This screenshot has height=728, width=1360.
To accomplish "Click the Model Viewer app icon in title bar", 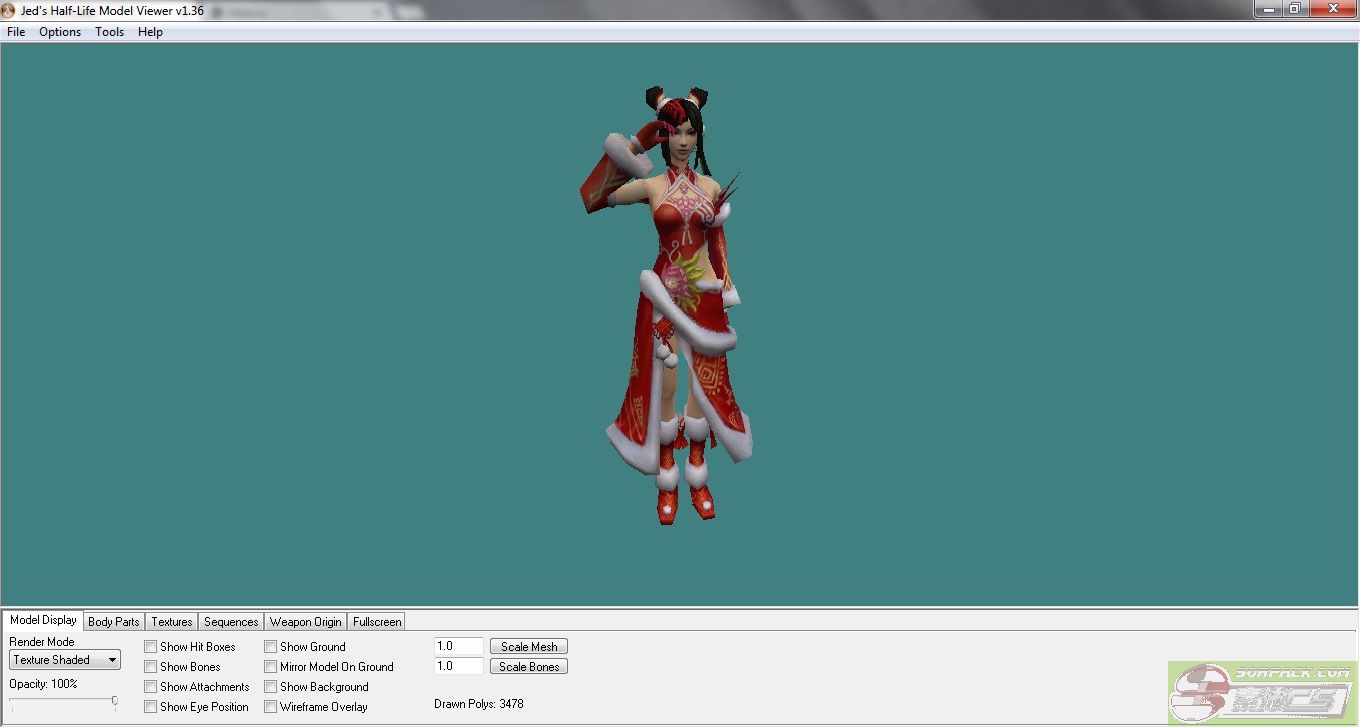I will point(9,10).
